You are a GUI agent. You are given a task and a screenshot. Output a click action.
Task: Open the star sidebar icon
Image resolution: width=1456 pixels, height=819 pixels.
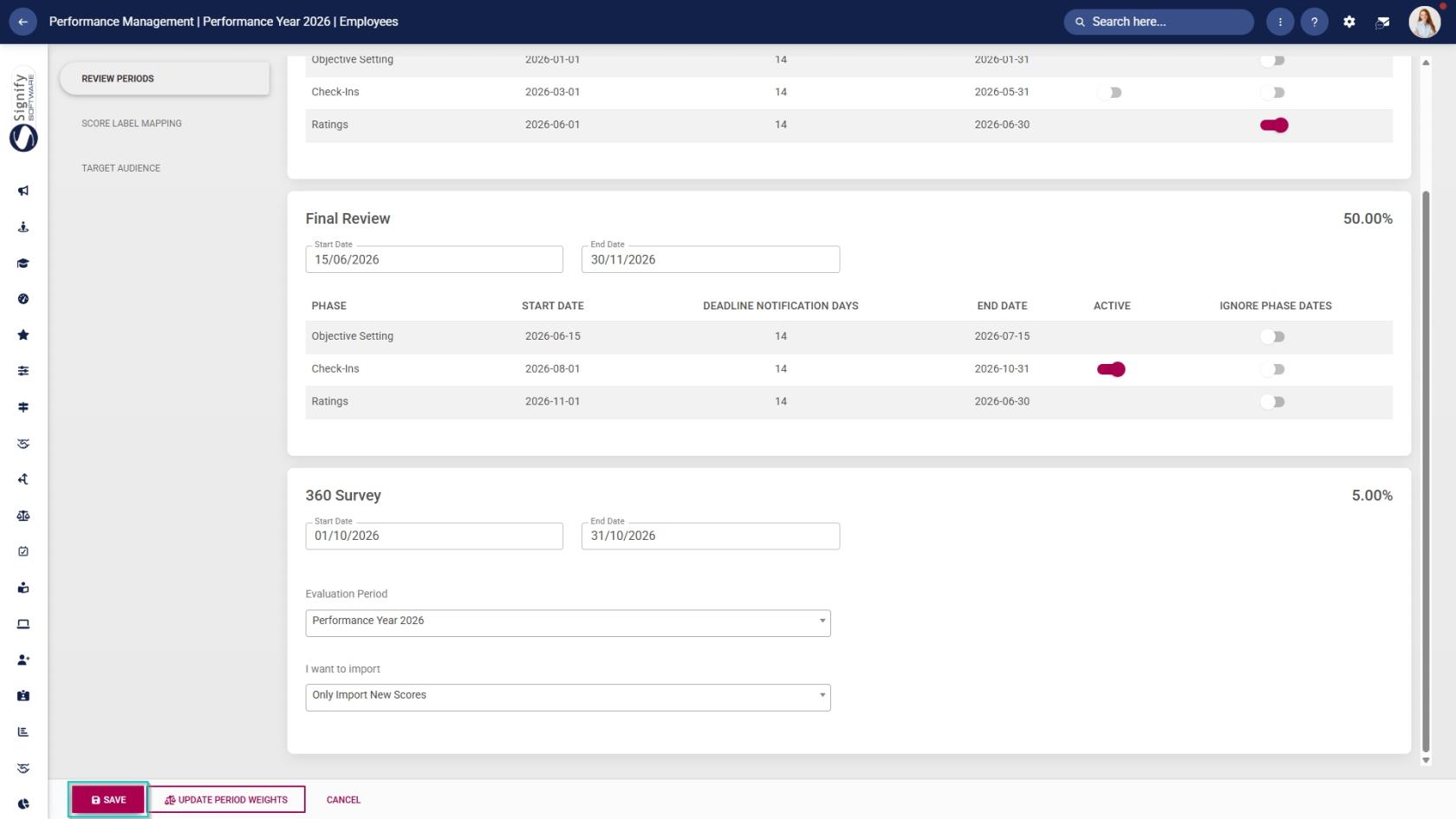[23, 335]
